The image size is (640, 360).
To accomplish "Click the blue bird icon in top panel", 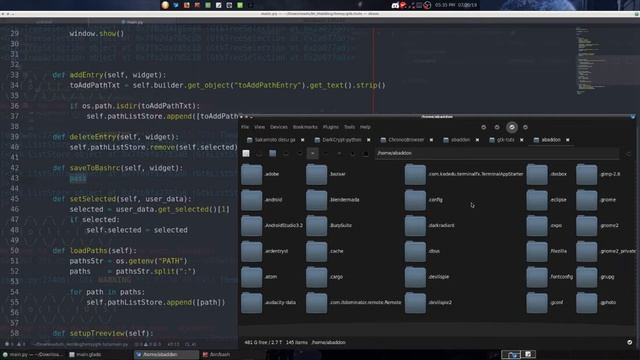I will click(176, 5).
